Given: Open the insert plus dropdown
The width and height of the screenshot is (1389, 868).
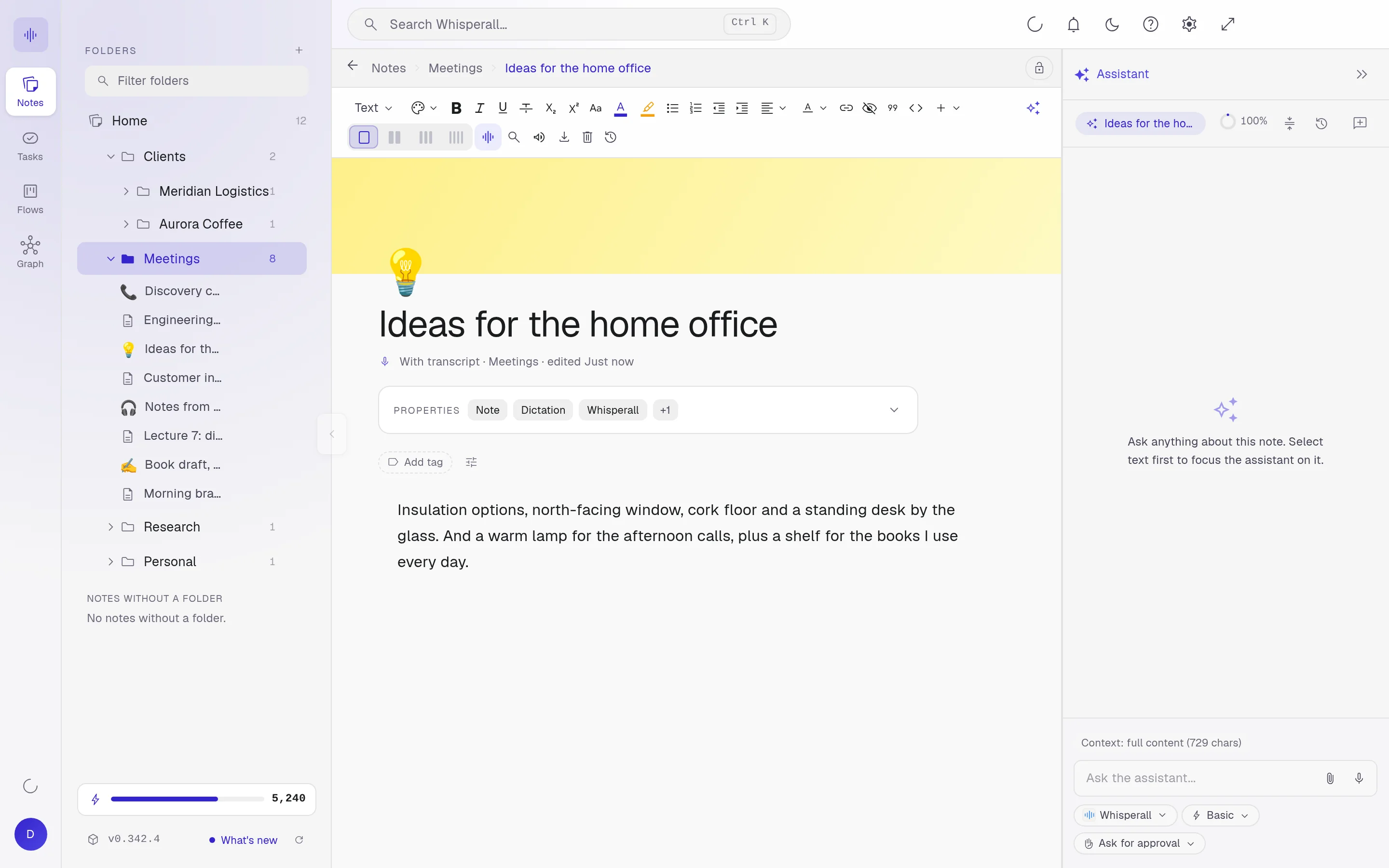Looking at the screenshot, I should (948, 108).
